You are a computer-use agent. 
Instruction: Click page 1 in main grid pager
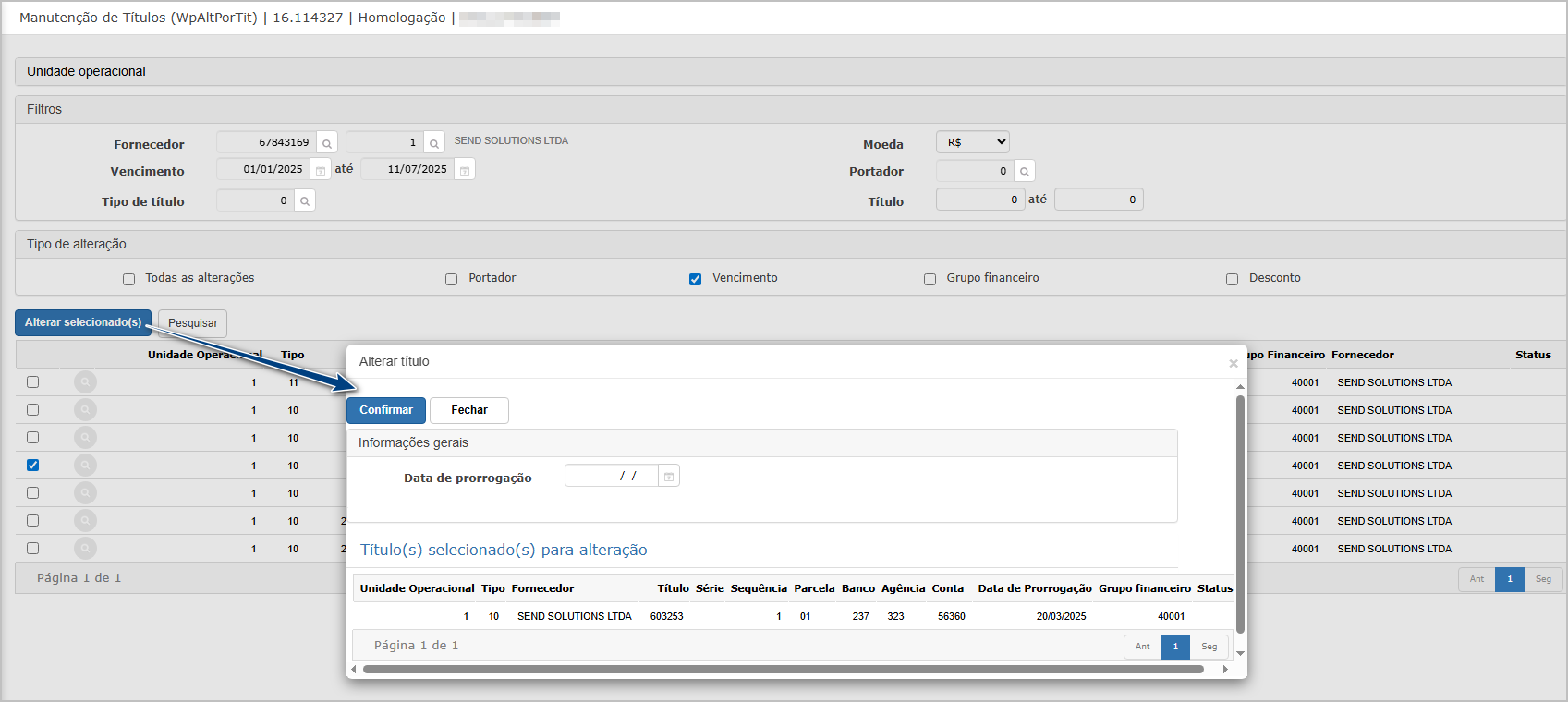point(1510,579)
